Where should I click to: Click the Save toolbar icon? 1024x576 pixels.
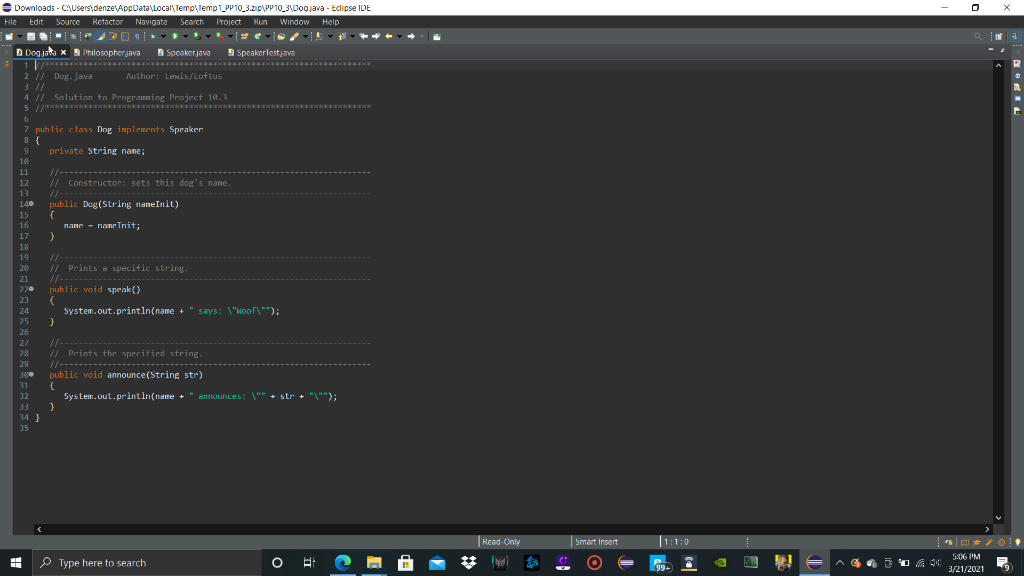[31, 37]
